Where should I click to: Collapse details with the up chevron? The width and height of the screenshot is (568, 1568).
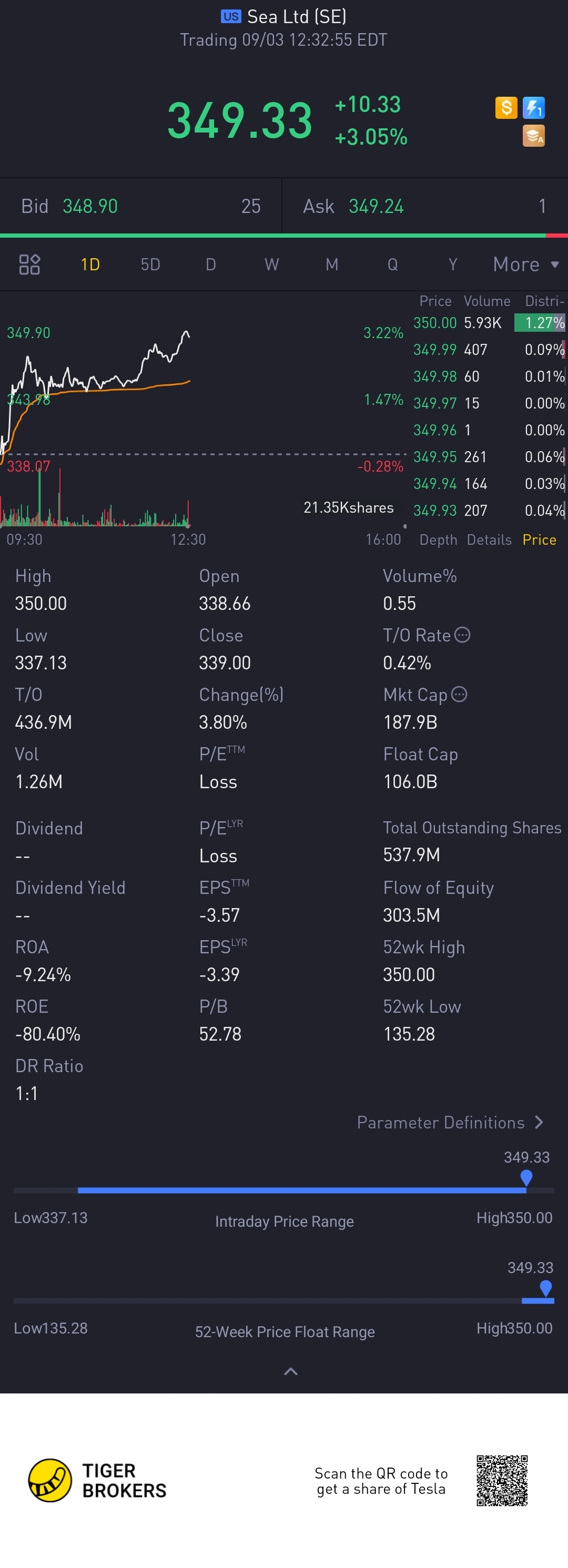pos(291,1371)
